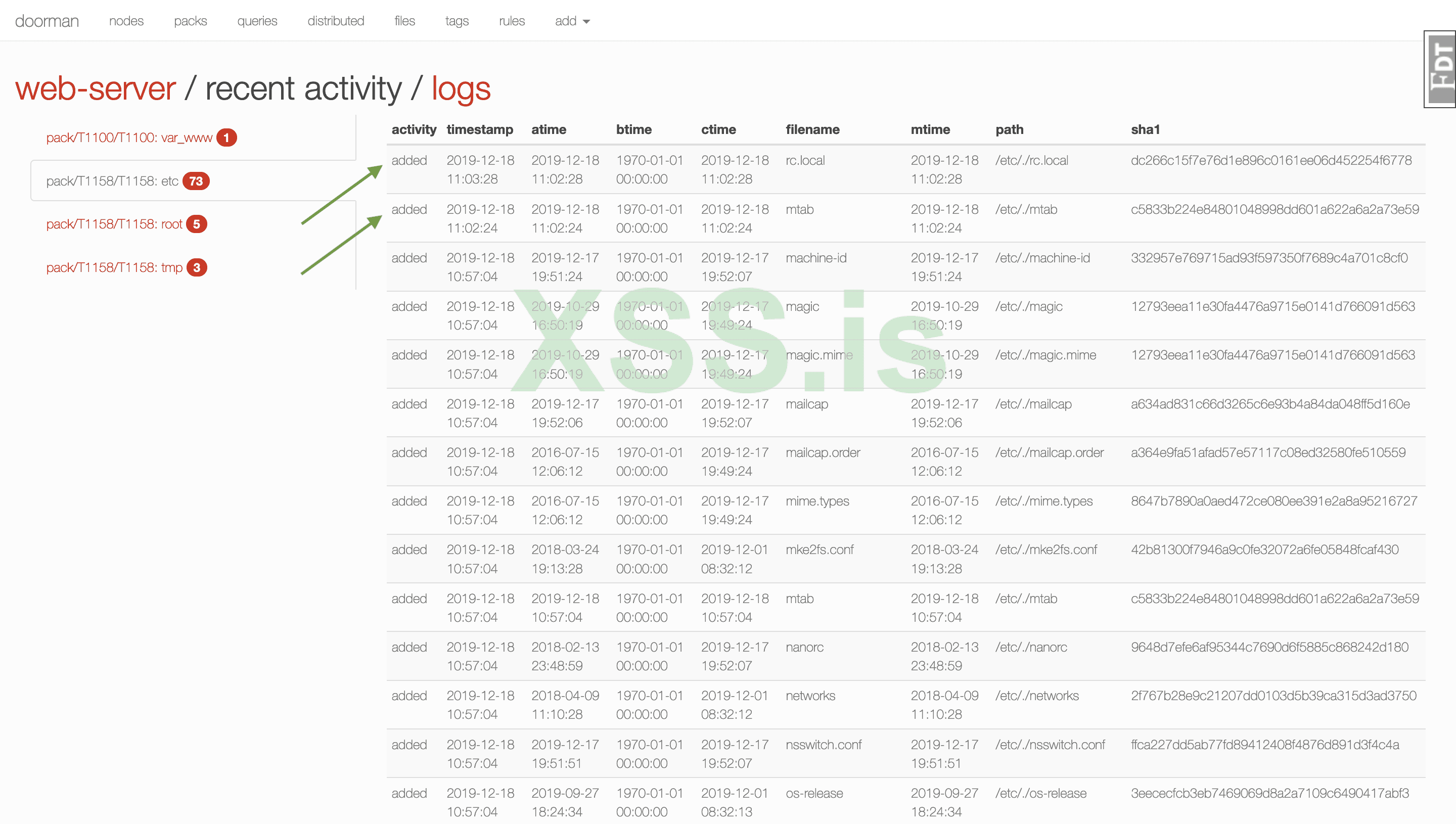This screenshot has height=824, width=1456.
Task: Select pack/T1158/T1158: etc tab
Action: pyautogui.click(x=112, y=181)
